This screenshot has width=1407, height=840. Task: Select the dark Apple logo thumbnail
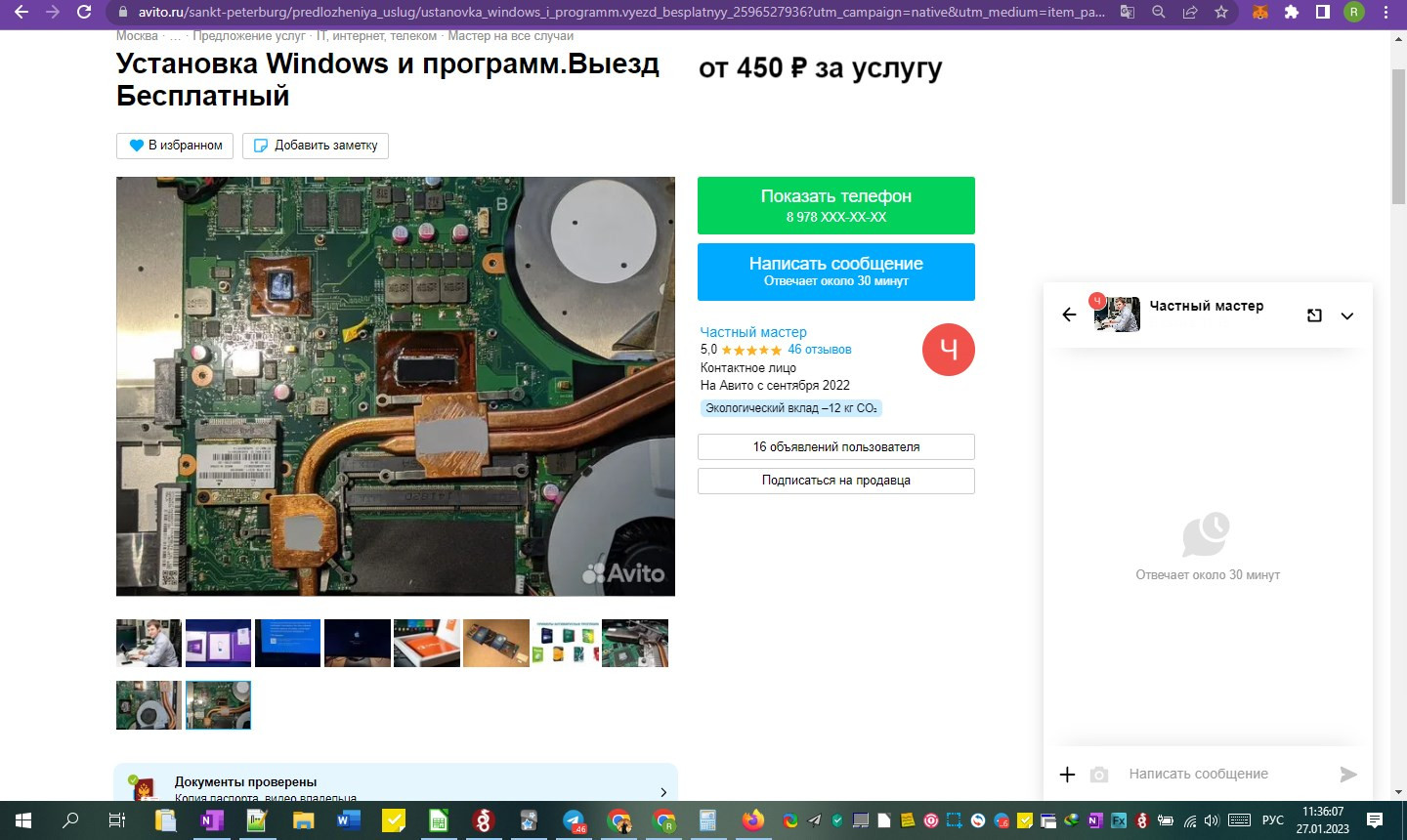pos(357,643)
